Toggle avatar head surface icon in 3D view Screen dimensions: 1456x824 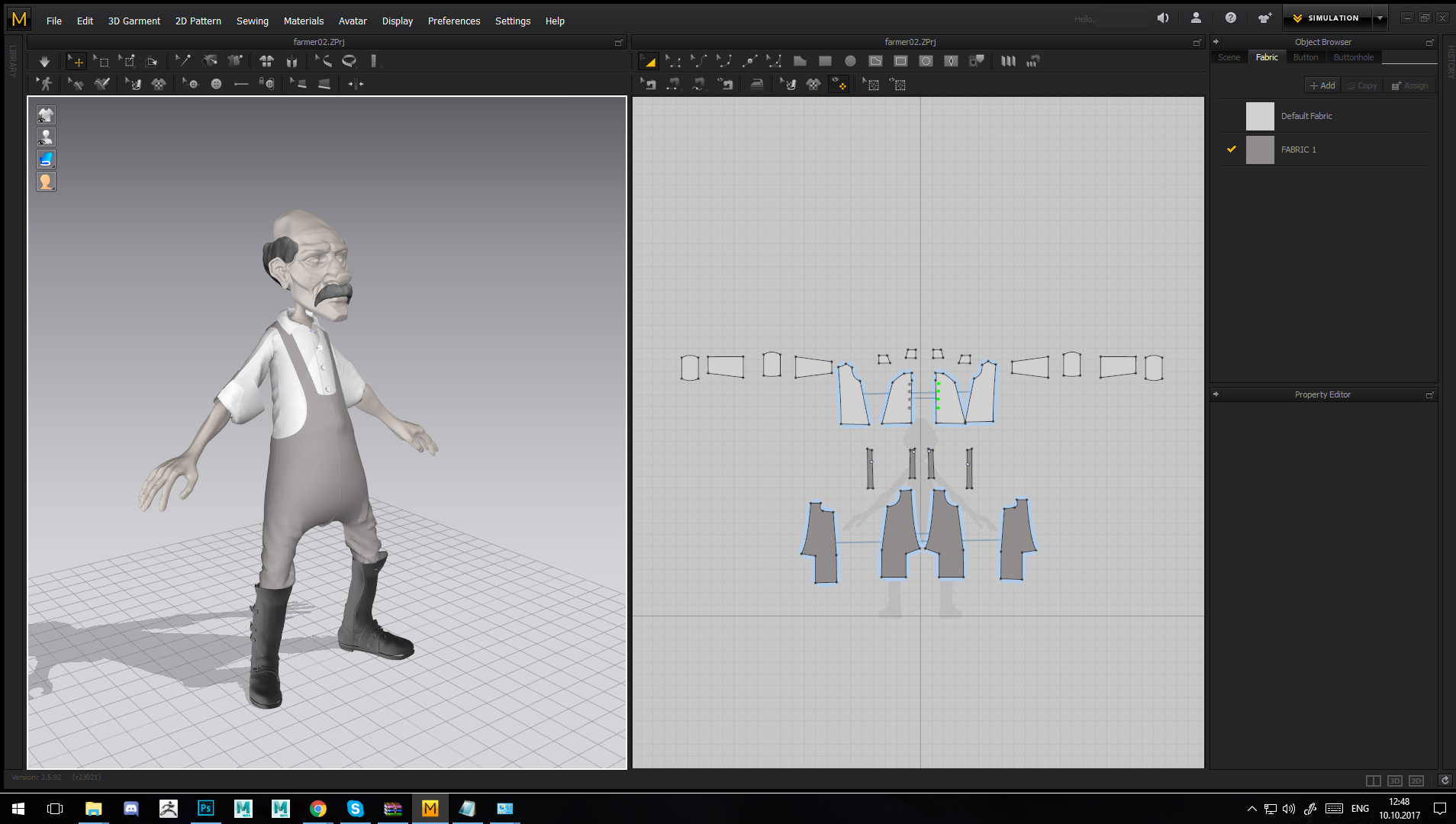click(46, 182)
